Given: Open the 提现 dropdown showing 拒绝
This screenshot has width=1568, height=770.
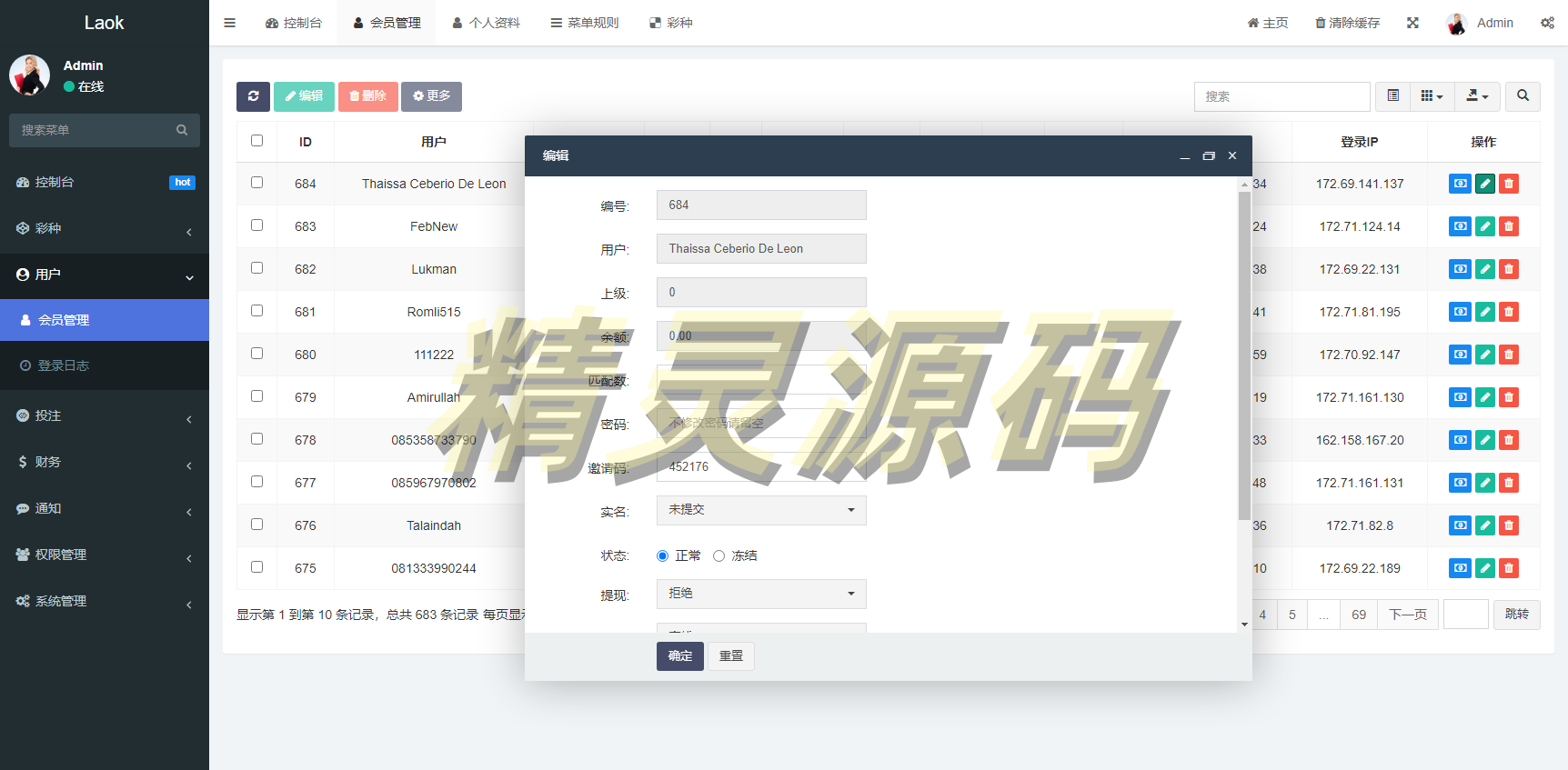Looking at the screenshot, I should (761, 594).
